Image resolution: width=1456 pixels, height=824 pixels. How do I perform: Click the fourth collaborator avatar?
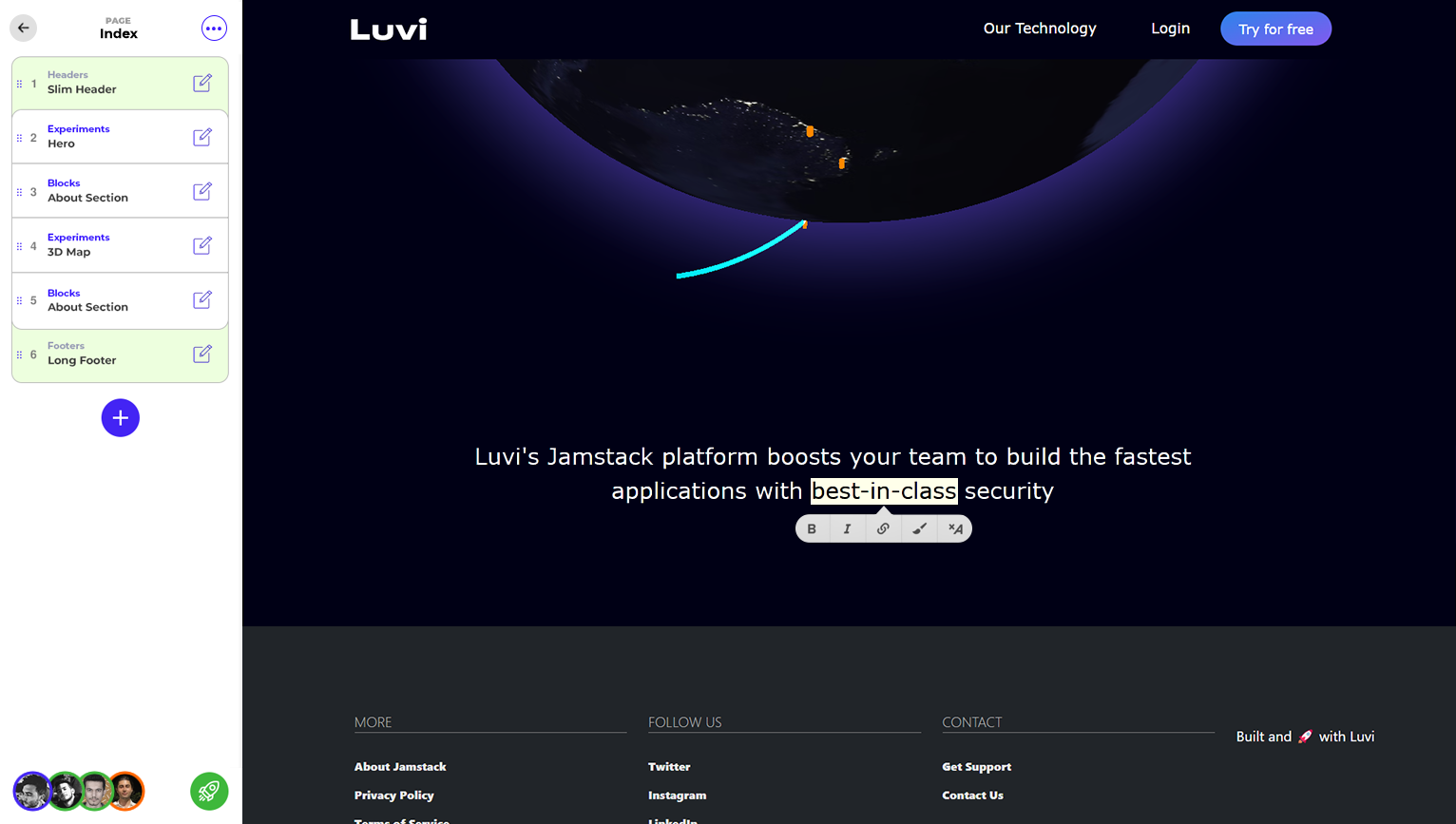pos(125,791)
